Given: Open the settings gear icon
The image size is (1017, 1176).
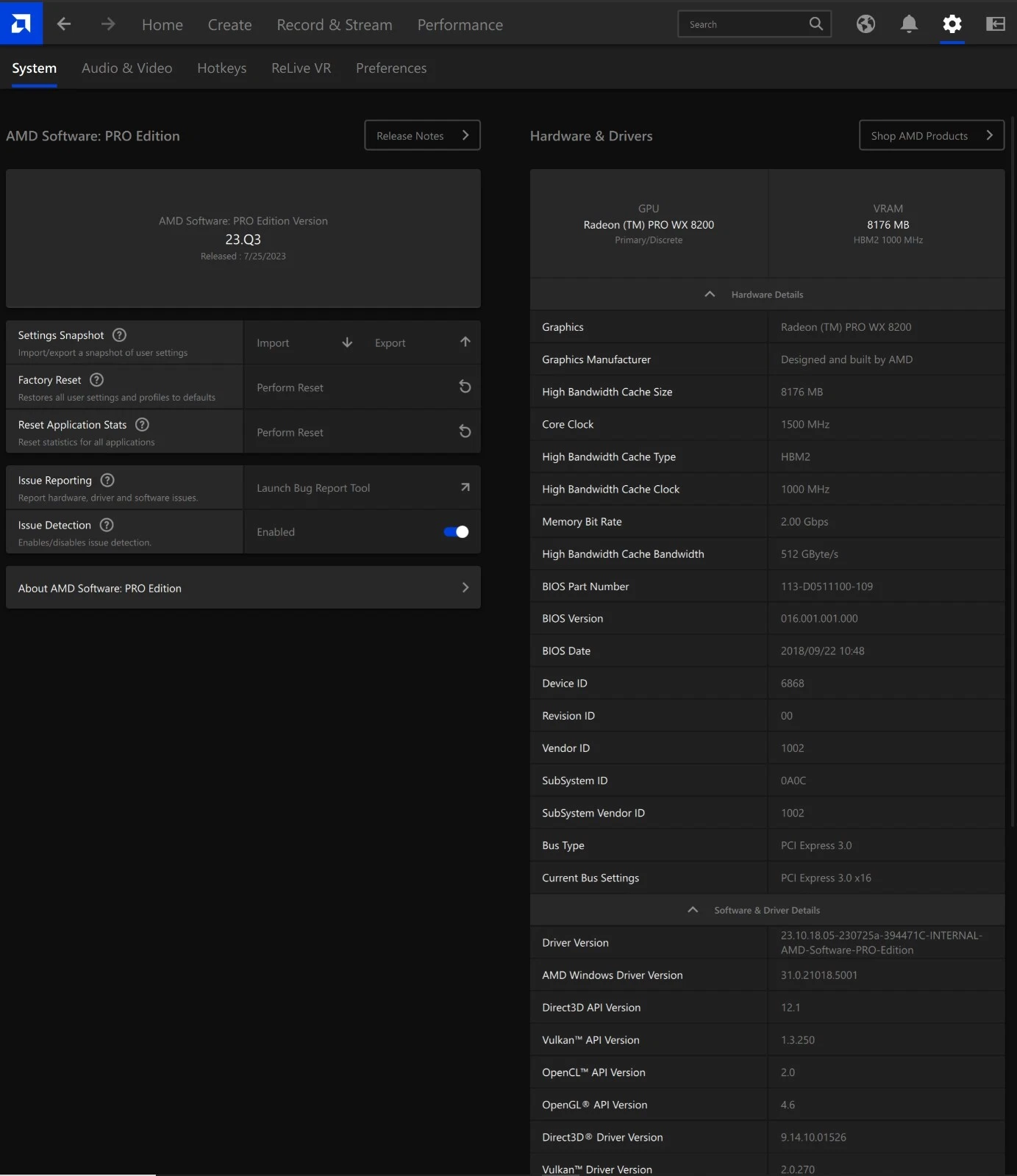Looking at the screenshot, I should click(952, 24).
